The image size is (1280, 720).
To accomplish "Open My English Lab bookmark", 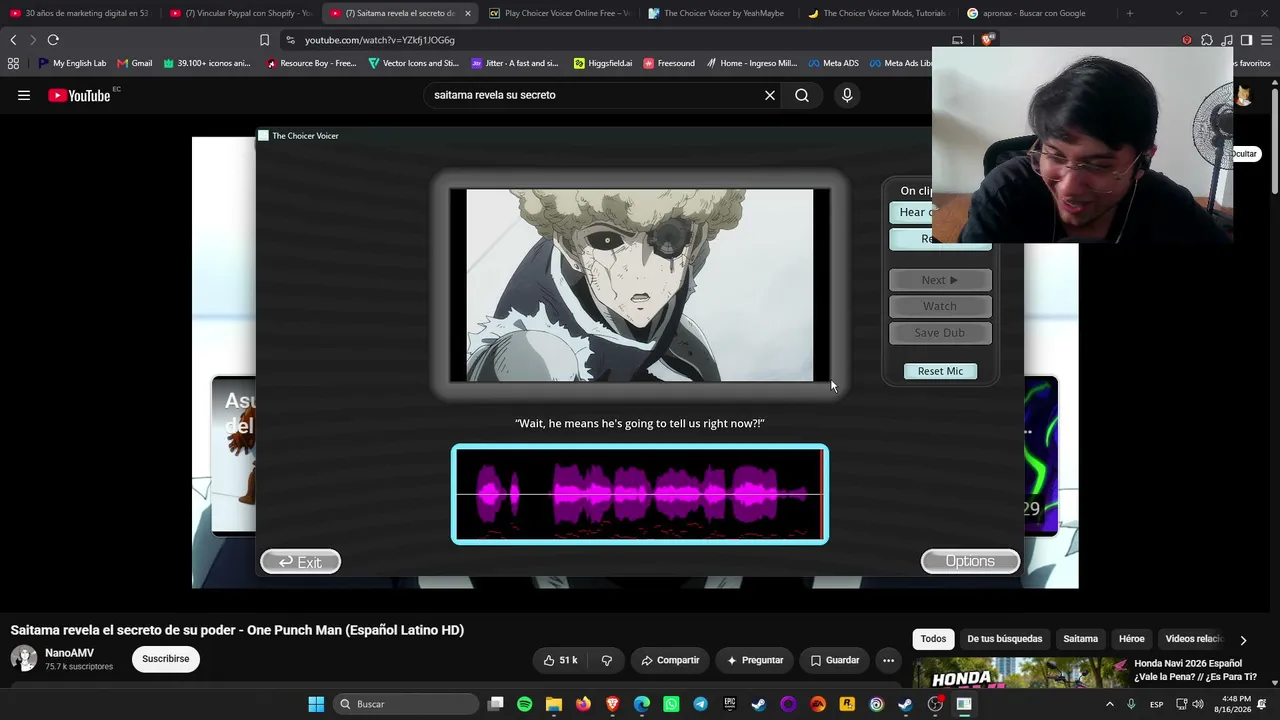I will click(x=72, y=63).
